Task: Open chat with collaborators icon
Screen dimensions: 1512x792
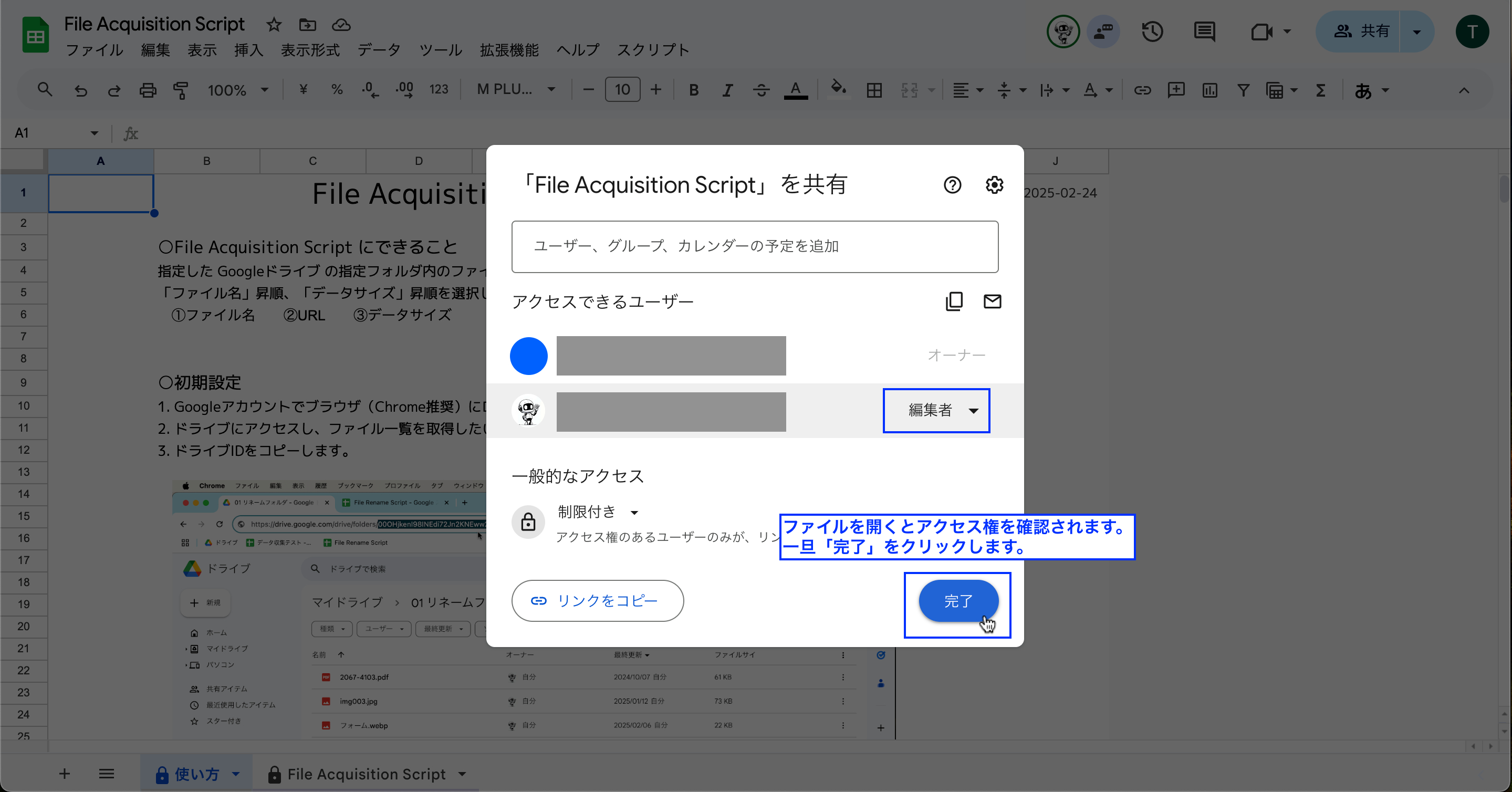Action: click(x=1103, y=32)
